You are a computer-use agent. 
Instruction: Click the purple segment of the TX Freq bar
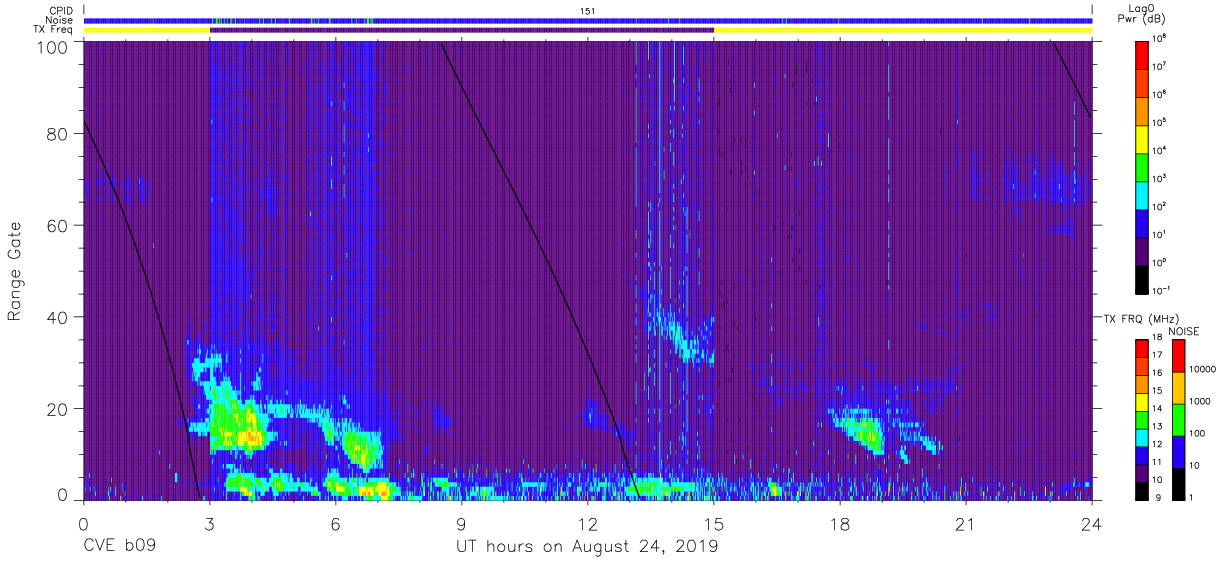click(x=461, y=30)
